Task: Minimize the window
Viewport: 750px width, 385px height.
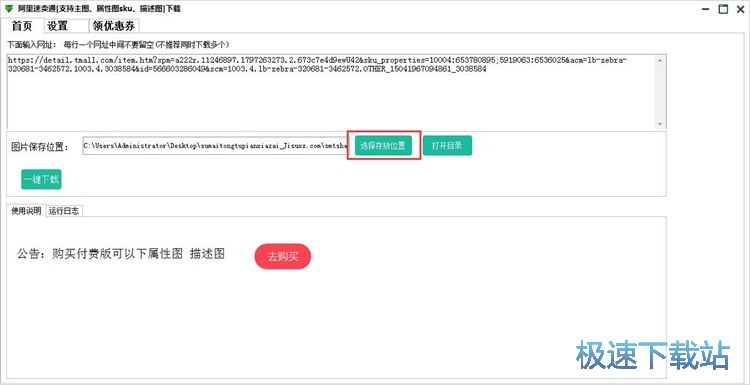Action: (705, 9)
